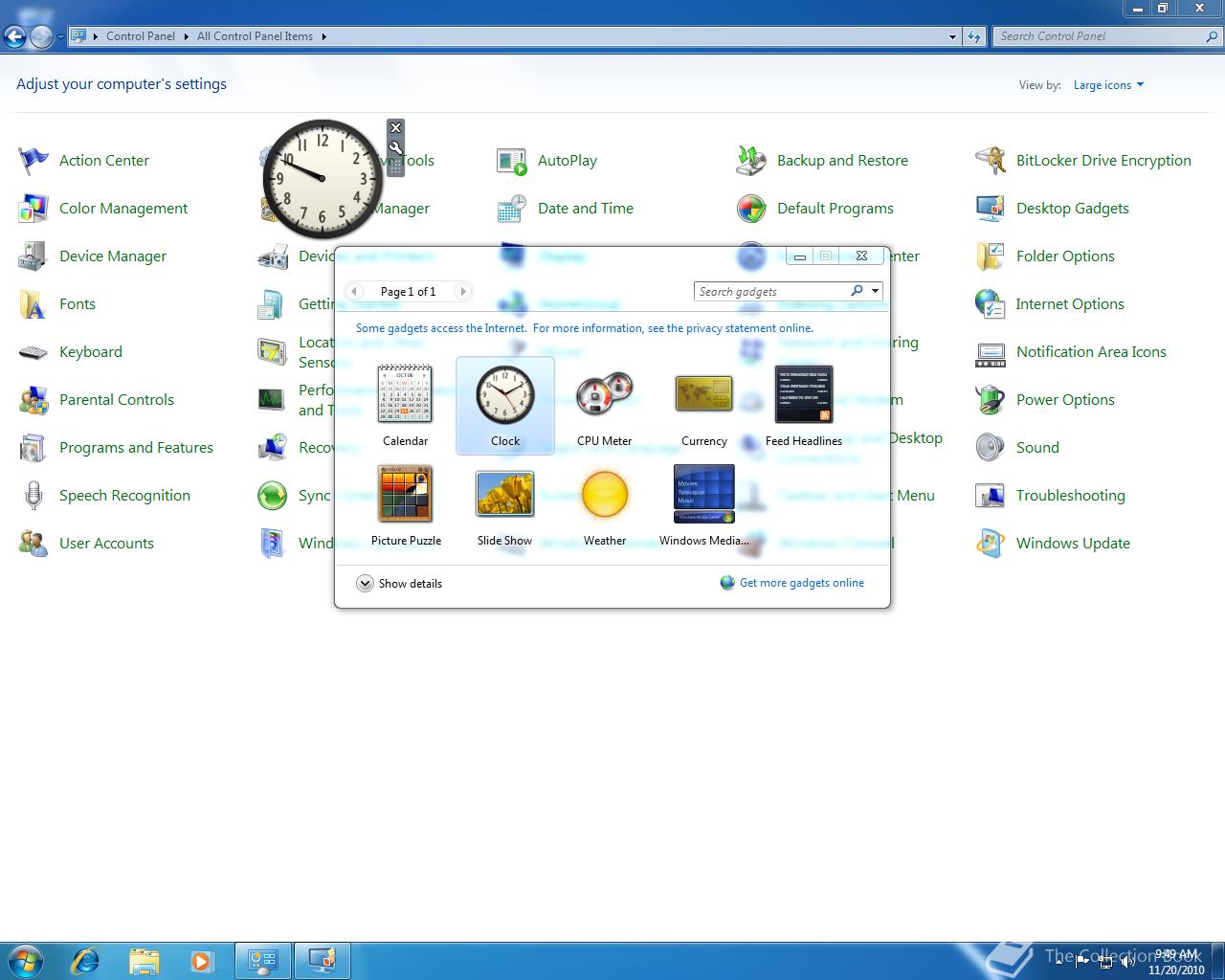Open the View by Large icons dropdown
This screenshot has width=1225, height=980.
(x=1108, y=85)
